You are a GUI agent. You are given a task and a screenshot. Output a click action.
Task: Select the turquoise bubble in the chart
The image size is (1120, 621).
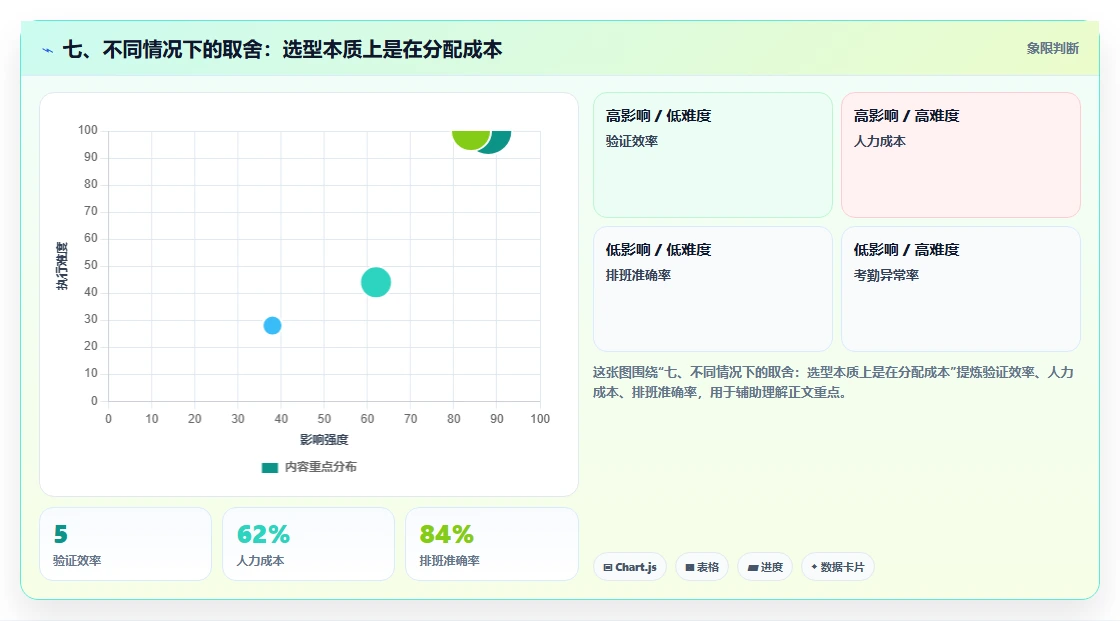(376, 282)
